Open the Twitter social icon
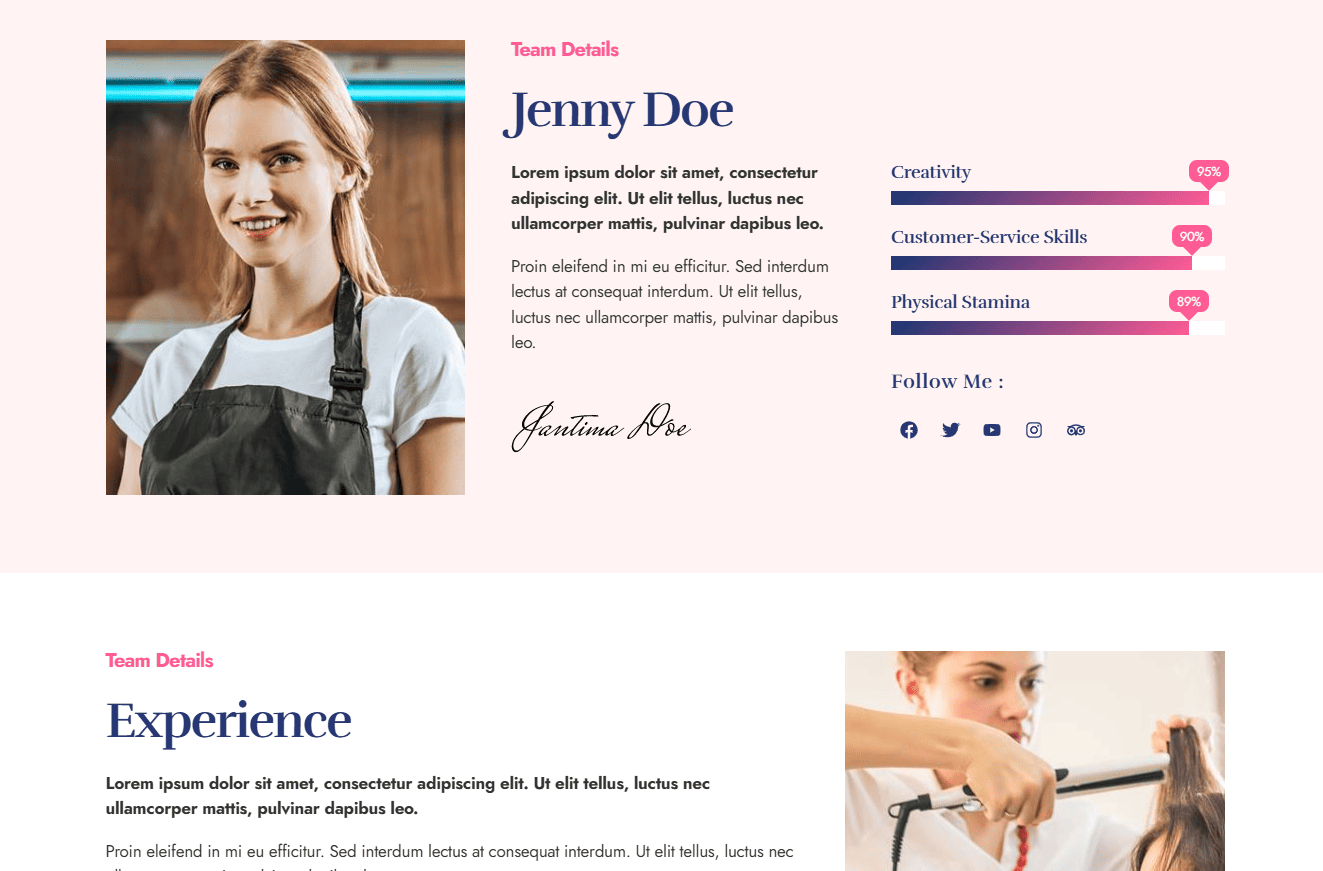The height and width of the screenshot is (871, 1323). click(x=950, y=430)
